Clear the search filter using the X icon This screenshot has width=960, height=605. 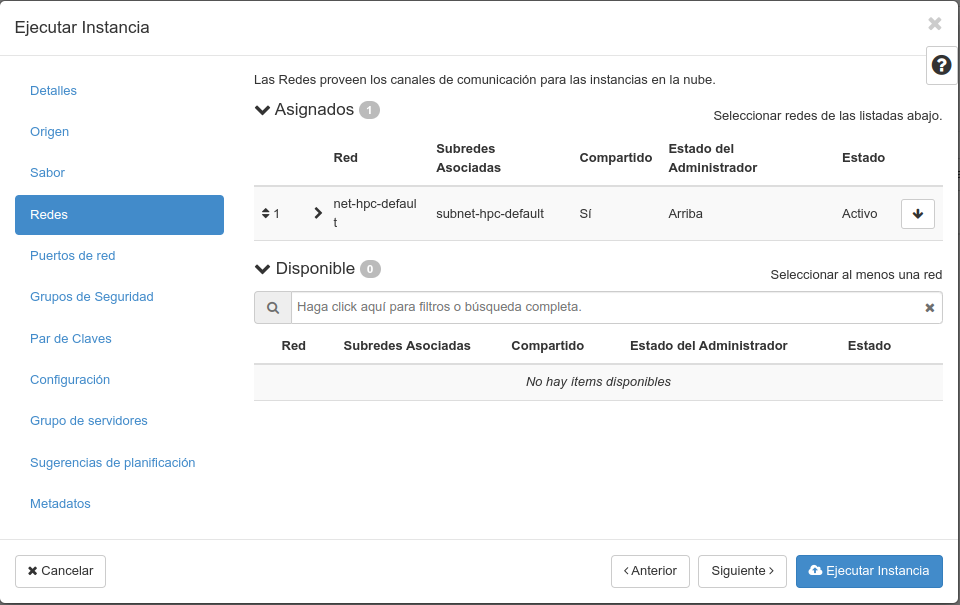click(x=929, y=307)
